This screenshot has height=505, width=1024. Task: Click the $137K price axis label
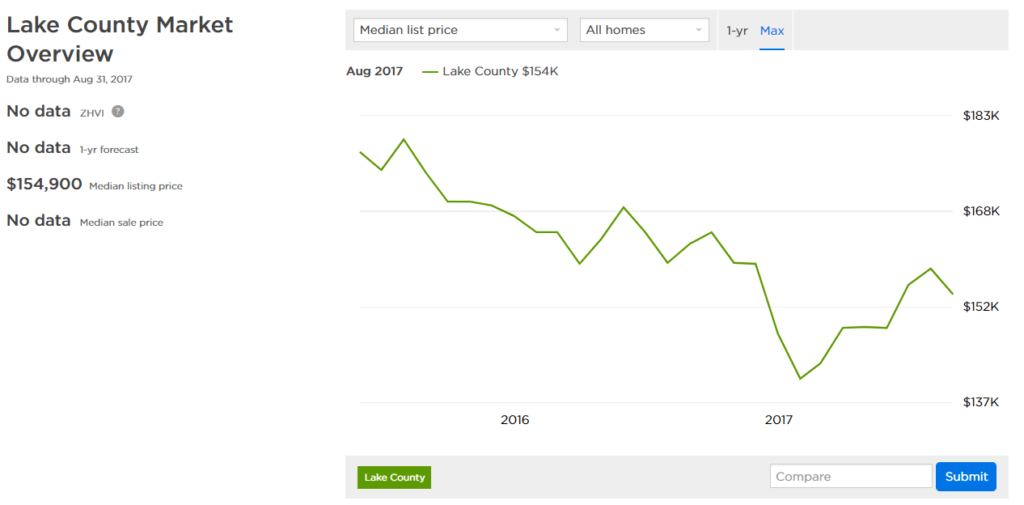tap(981, 402)
